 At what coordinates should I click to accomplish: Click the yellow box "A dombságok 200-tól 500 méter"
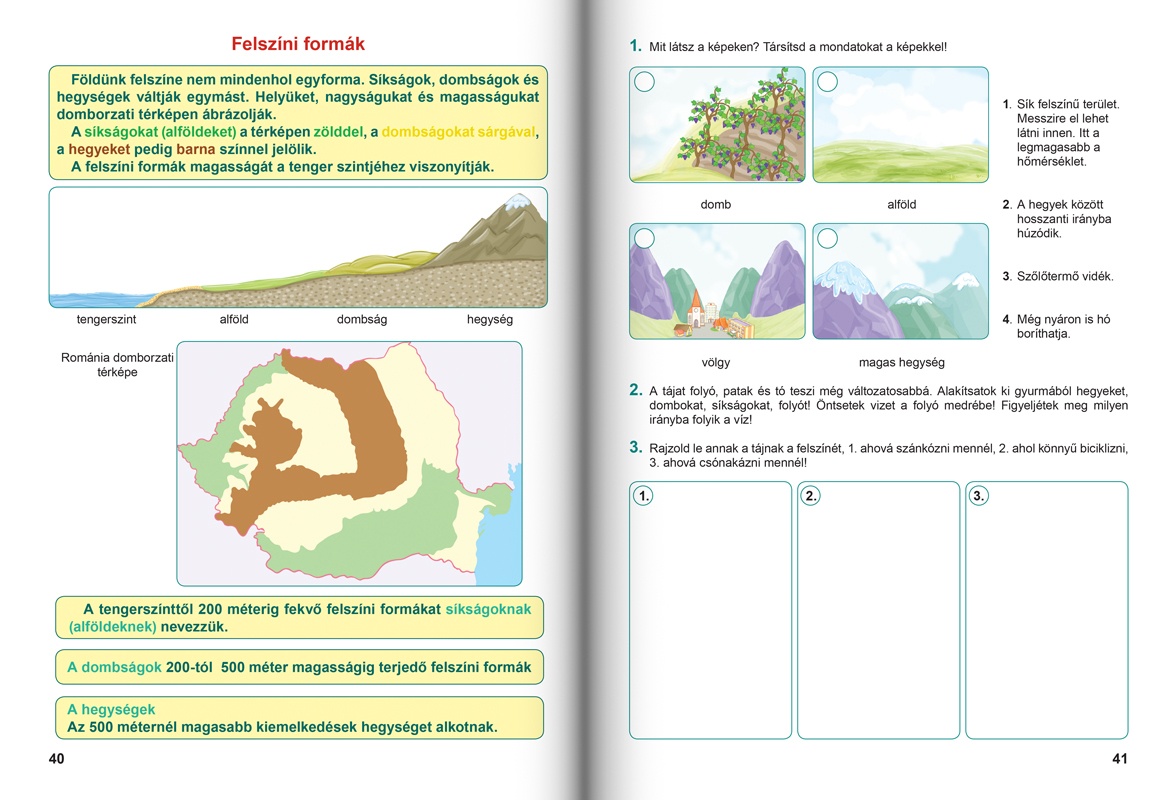[x=299, y=667]
